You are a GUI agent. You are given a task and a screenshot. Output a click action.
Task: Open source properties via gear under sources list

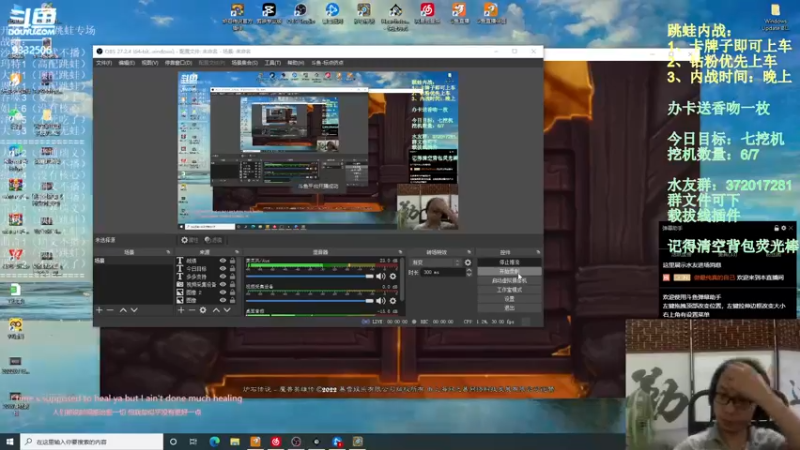point(203,310)
